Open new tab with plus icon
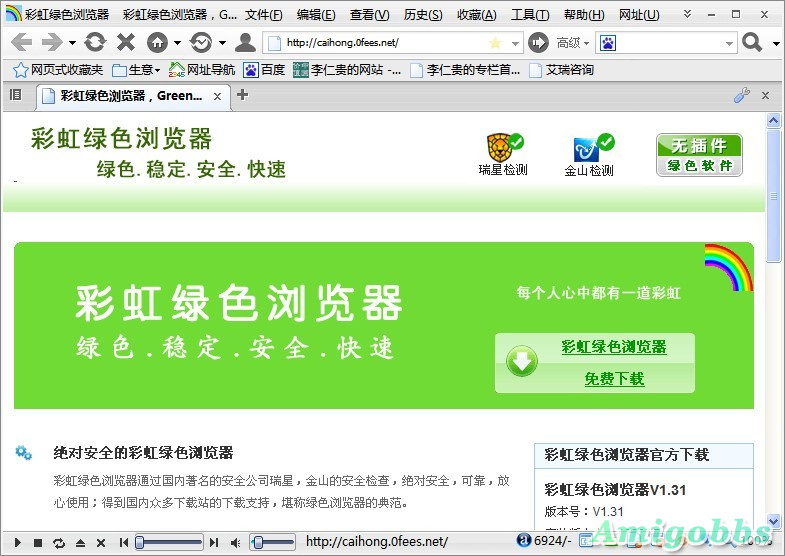This screenshot has width=785, height=556. point(242,96)
